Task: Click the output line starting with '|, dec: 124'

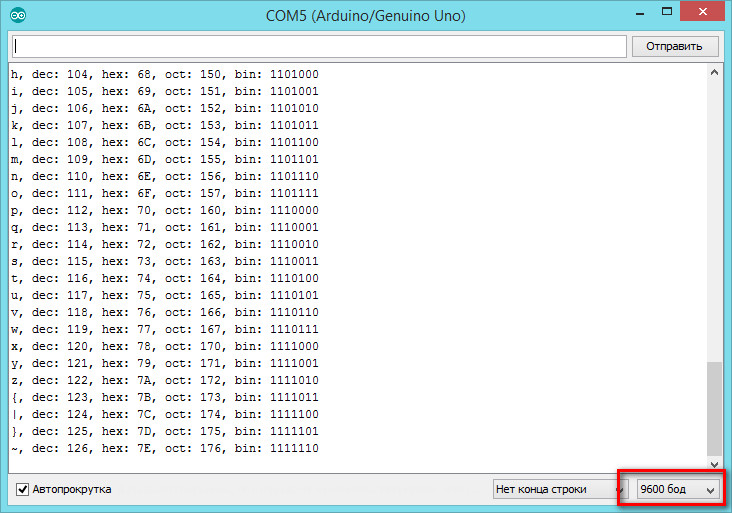Action: [165, 414]
